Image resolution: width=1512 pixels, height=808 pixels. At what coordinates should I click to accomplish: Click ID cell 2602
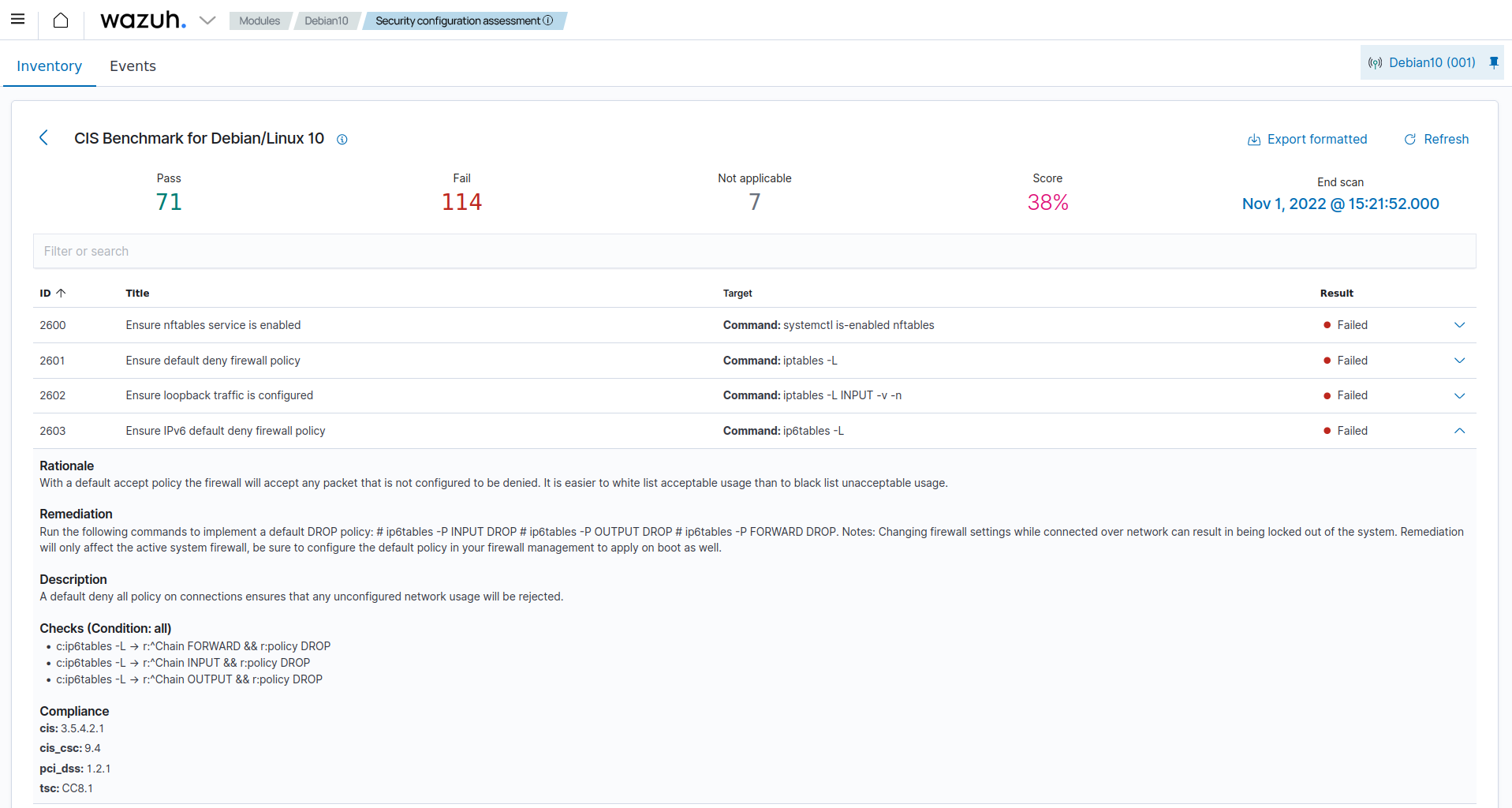[x=53, y=395]
